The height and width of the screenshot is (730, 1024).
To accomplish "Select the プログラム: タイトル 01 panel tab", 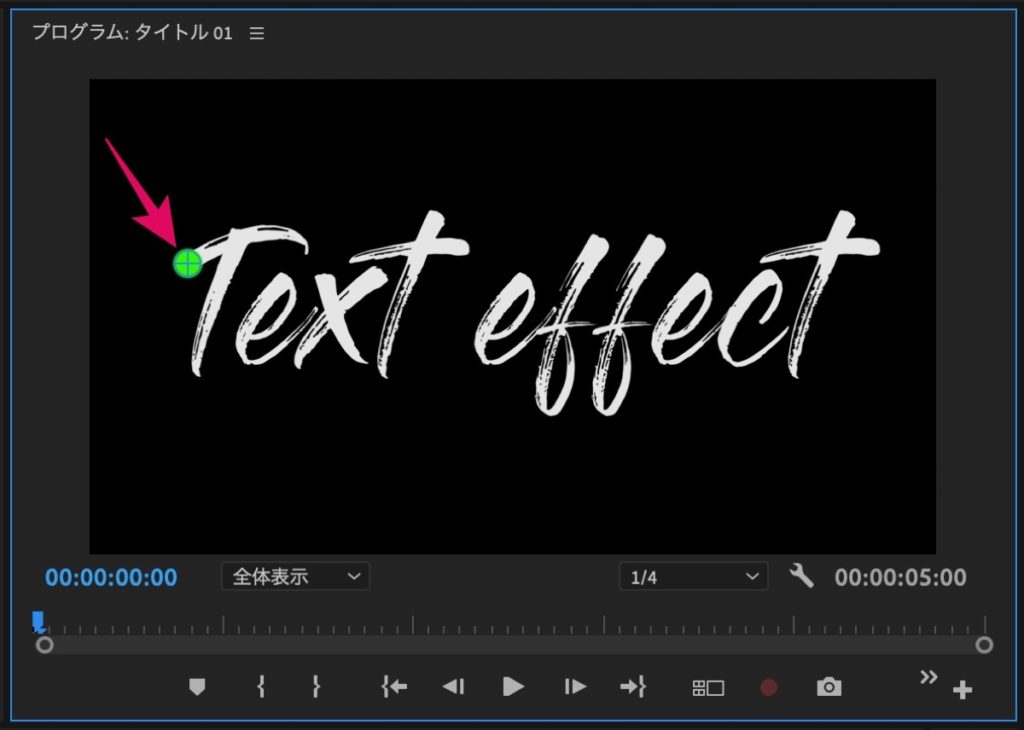I will (x=133, y=33).
